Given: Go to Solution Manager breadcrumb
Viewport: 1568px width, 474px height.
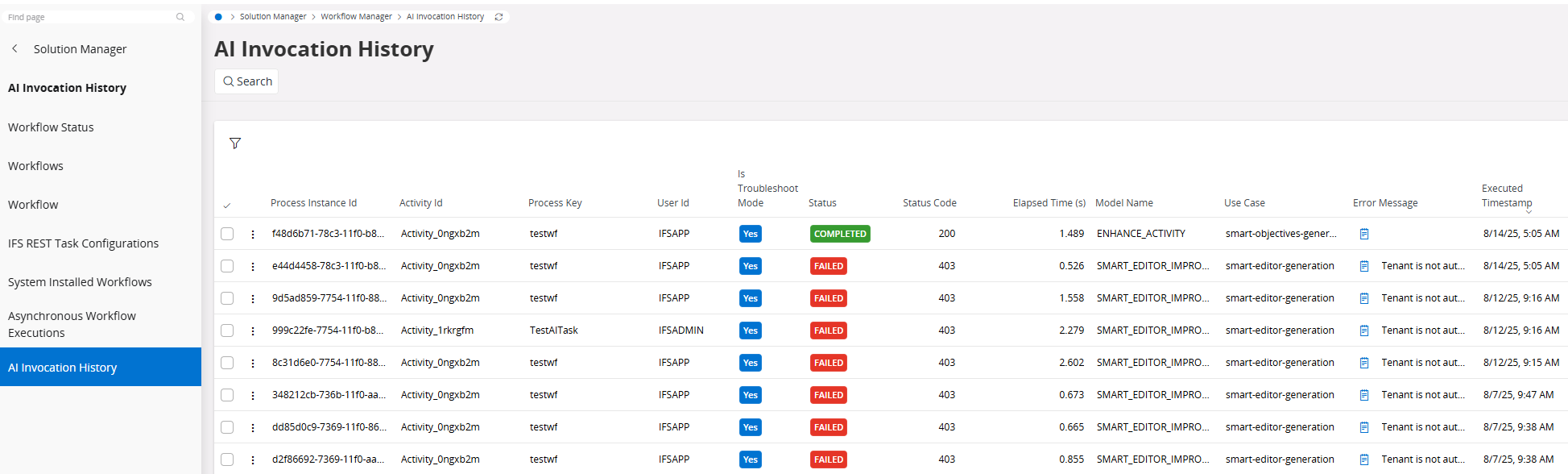Looking at the screenshot, I should pos(273,17).
